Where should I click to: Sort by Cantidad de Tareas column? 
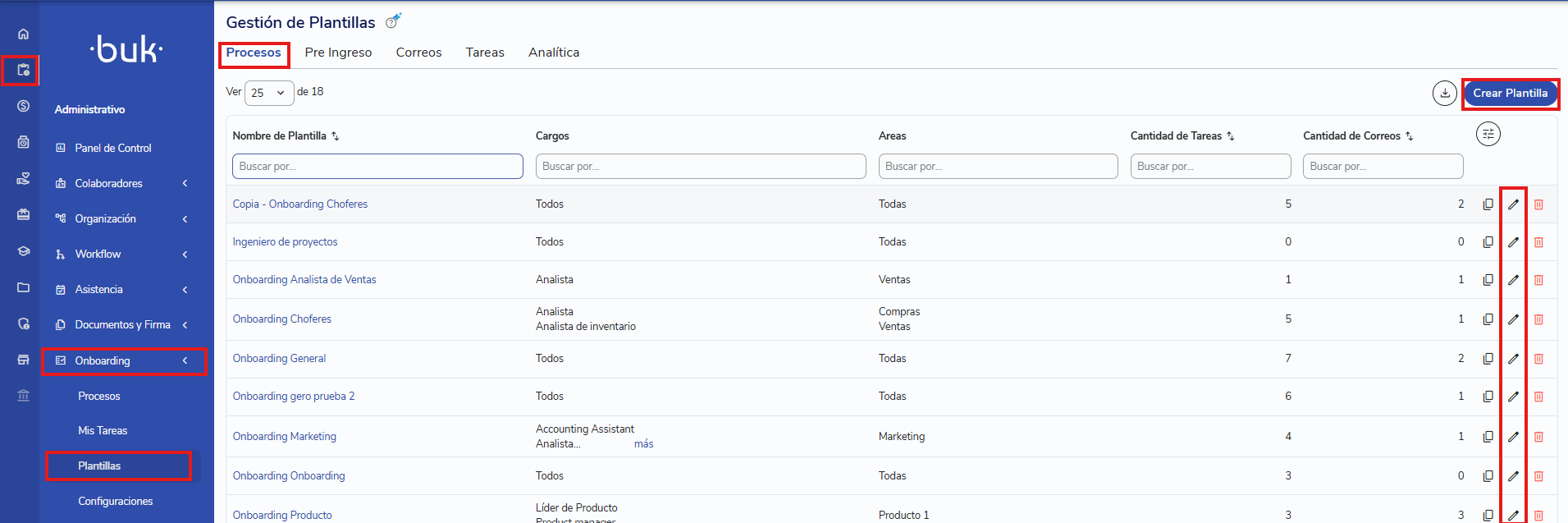[1230, 136]
